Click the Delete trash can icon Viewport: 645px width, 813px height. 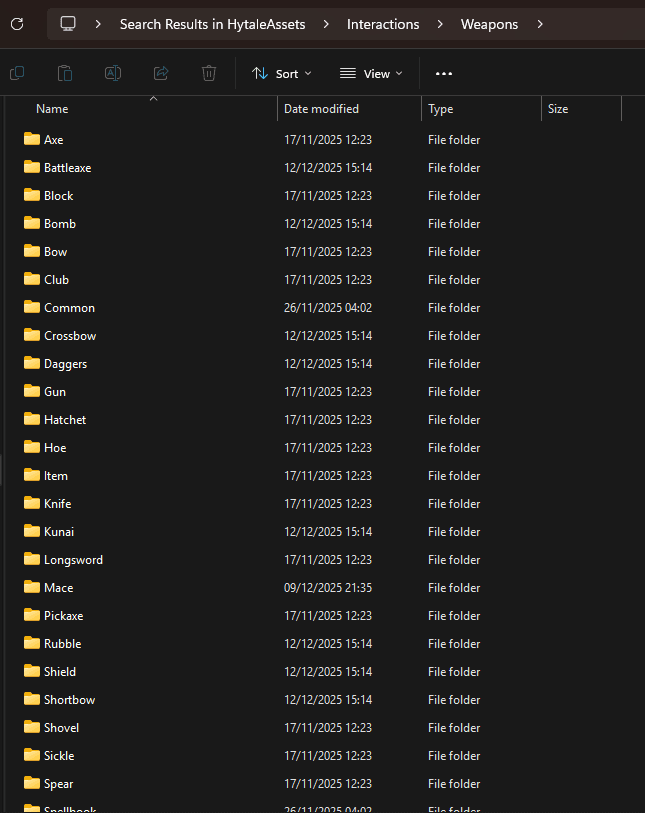[x=209, y=73]
